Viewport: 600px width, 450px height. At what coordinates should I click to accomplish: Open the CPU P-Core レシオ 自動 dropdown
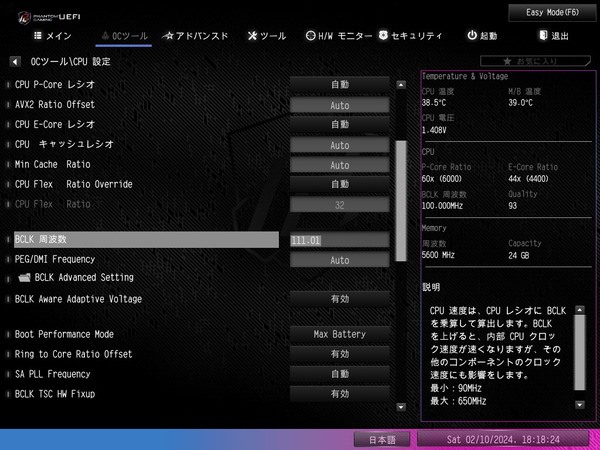coord(339,85)
